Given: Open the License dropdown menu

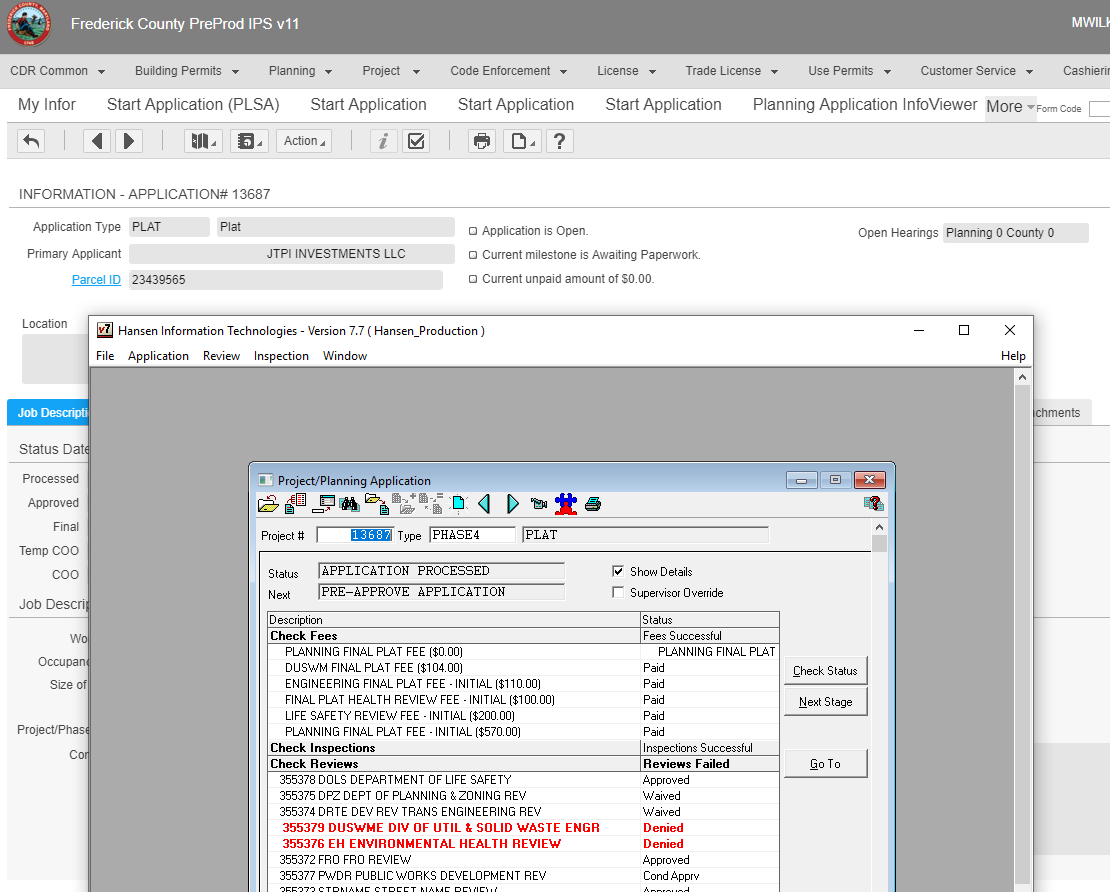Looking at the screenshot, I should tap(626, 71).
